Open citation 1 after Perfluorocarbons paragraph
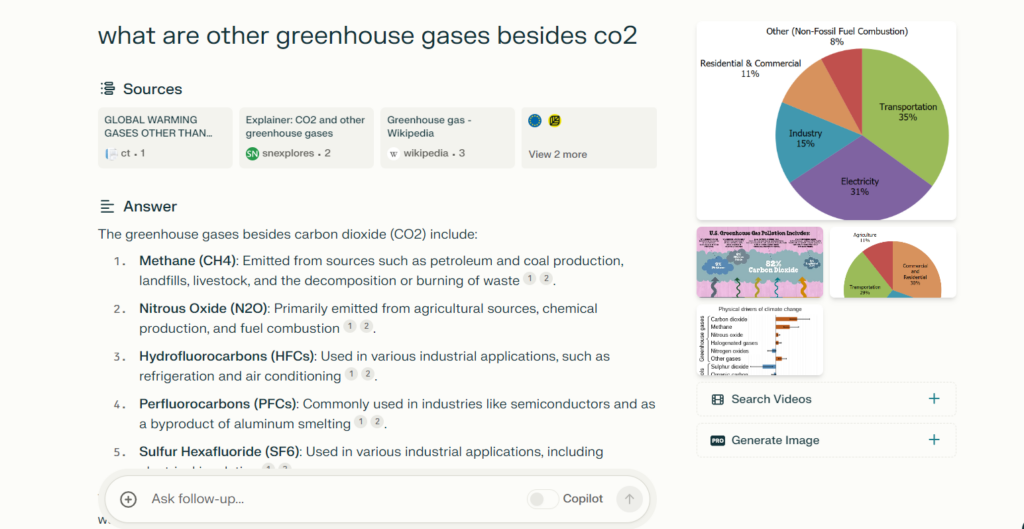Screen dimensions: 1024x529 (360, 422)
